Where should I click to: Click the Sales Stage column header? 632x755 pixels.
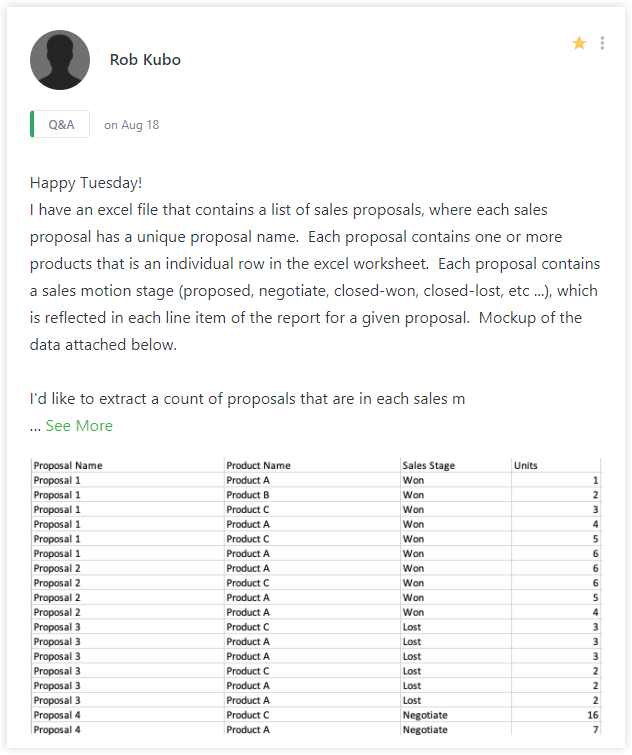coord(428,466)
